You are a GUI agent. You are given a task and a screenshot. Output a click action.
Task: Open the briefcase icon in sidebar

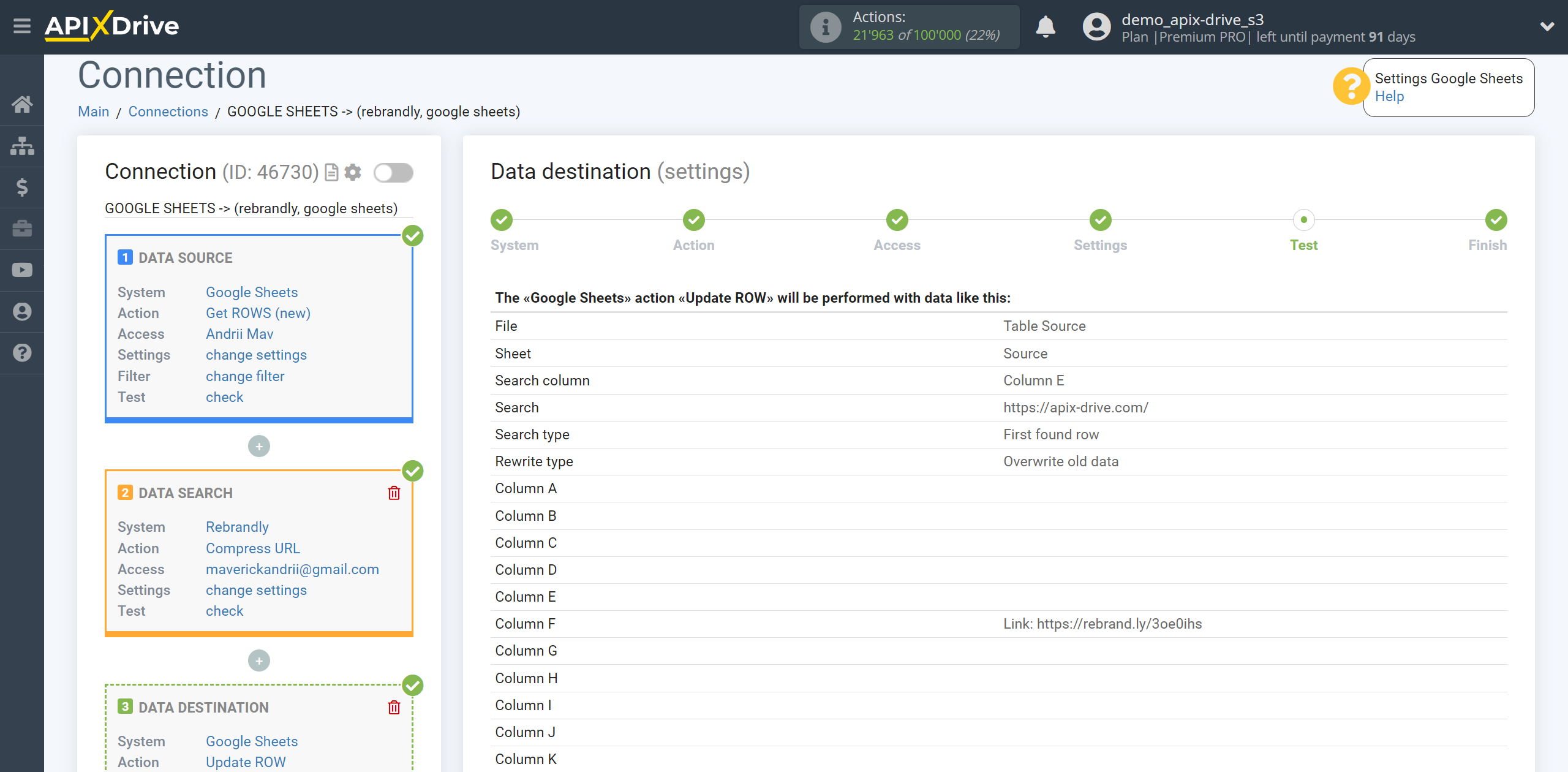tap(22, 229)
